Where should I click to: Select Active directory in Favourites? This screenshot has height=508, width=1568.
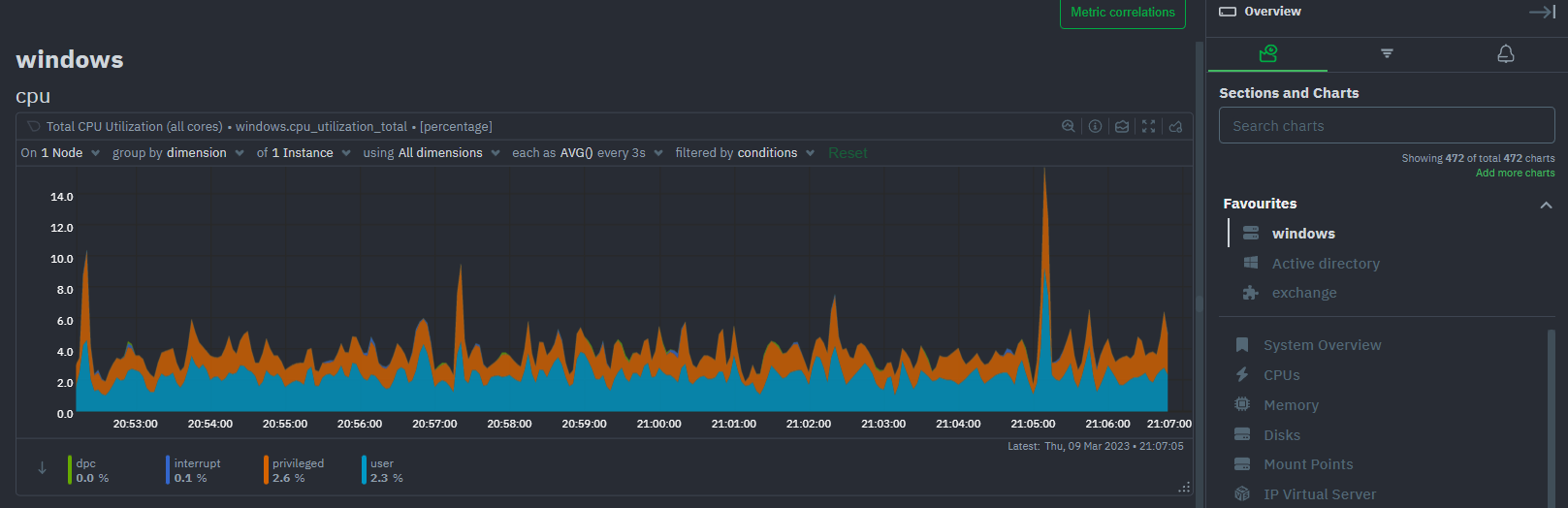coord(1325,264)
